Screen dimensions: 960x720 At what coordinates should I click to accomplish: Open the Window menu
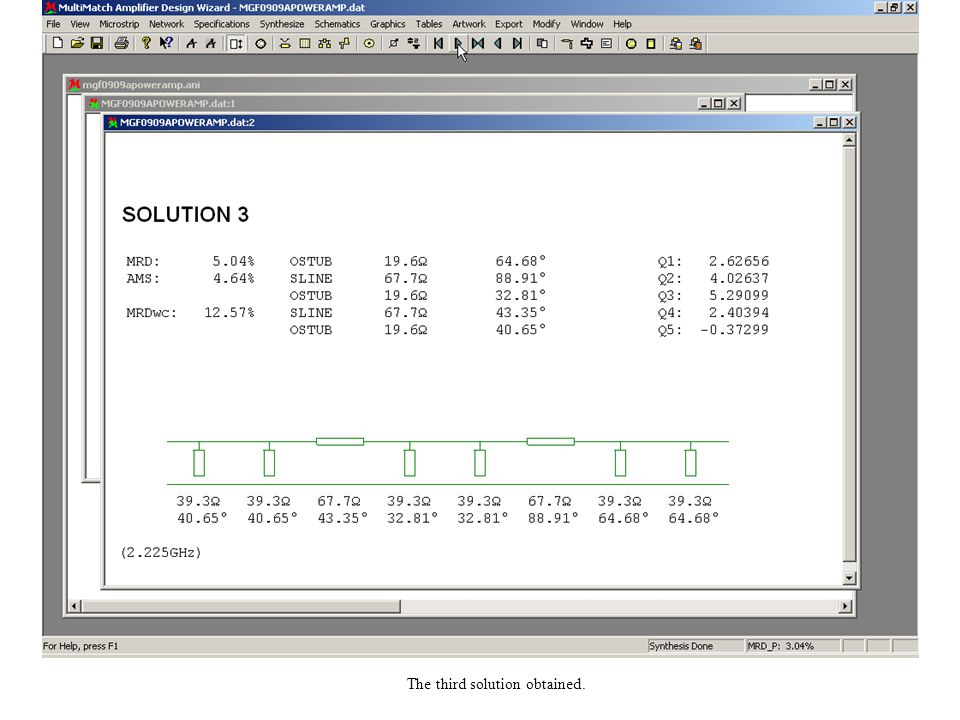587,24
